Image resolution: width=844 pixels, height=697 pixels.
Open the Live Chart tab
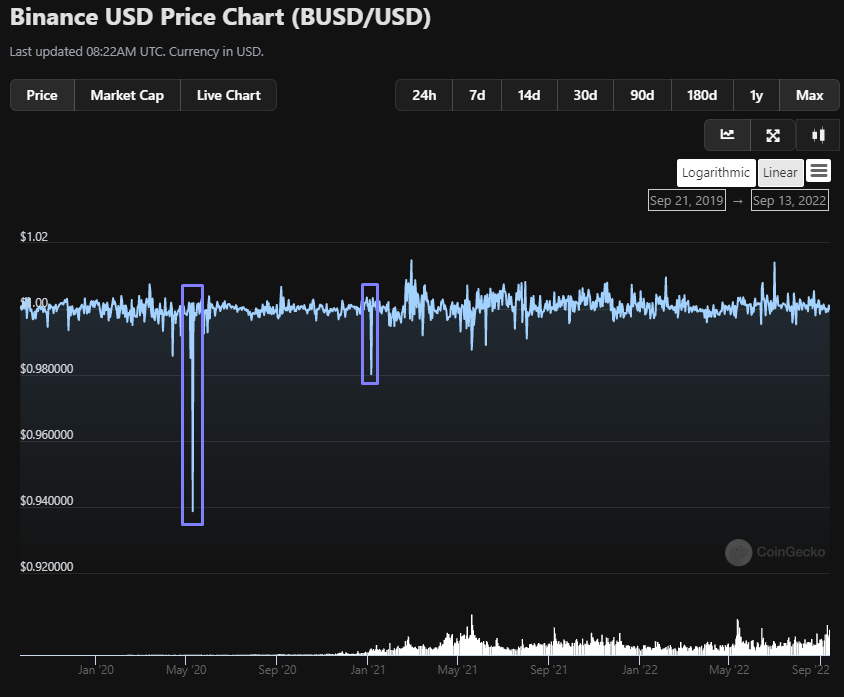(229, 95)
